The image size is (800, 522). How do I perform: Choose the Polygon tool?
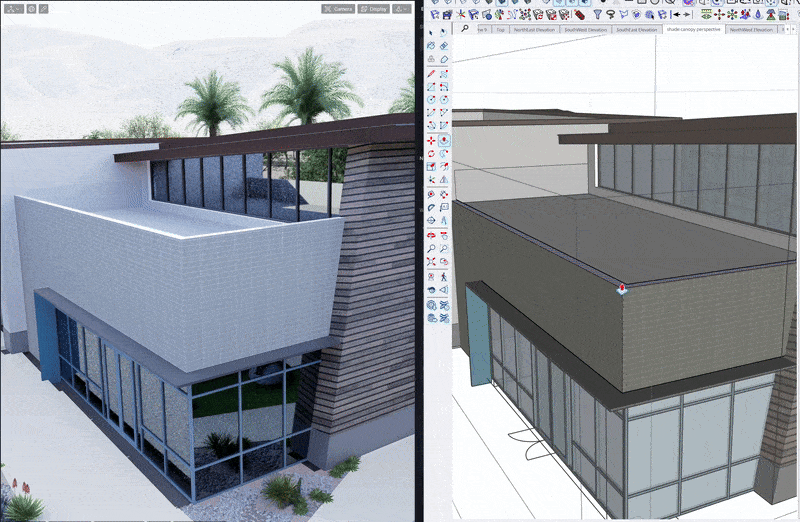tap(444, 100)
